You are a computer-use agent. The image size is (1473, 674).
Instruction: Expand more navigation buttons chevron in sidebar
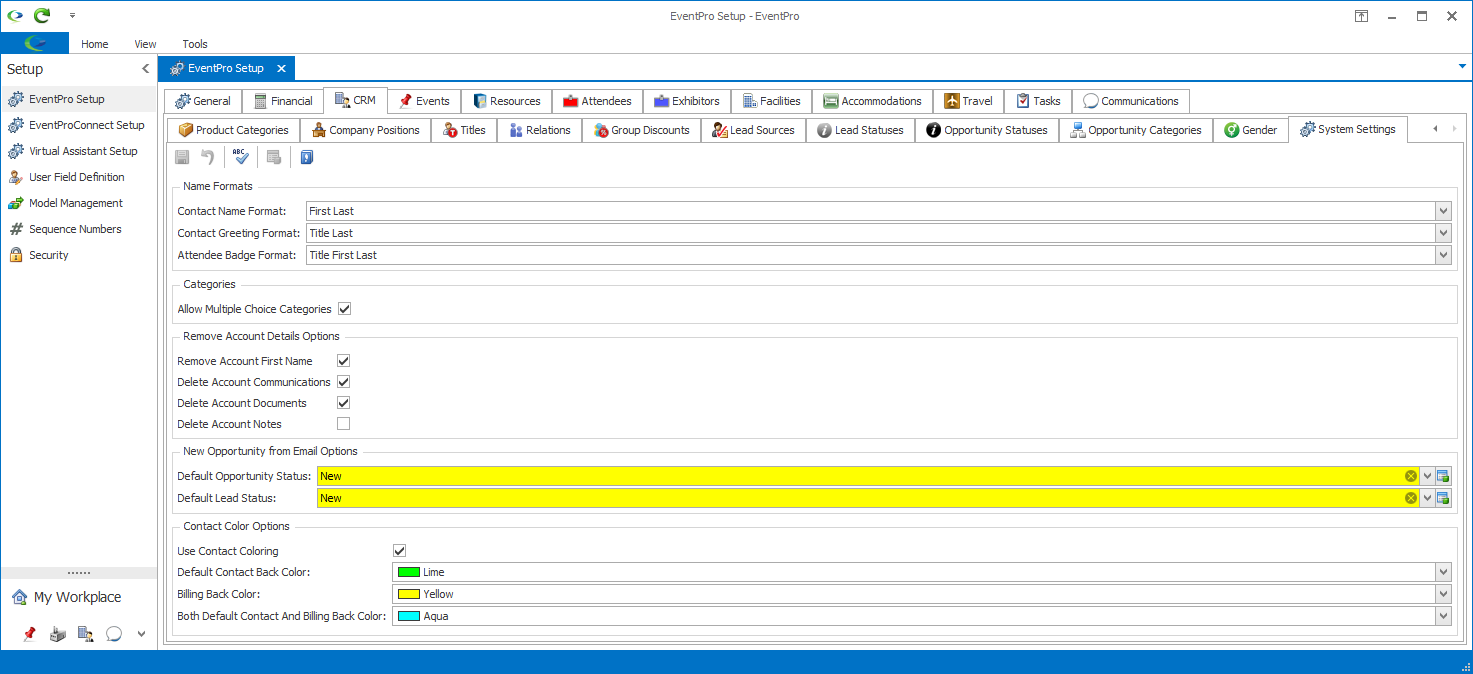pos(141,633)
